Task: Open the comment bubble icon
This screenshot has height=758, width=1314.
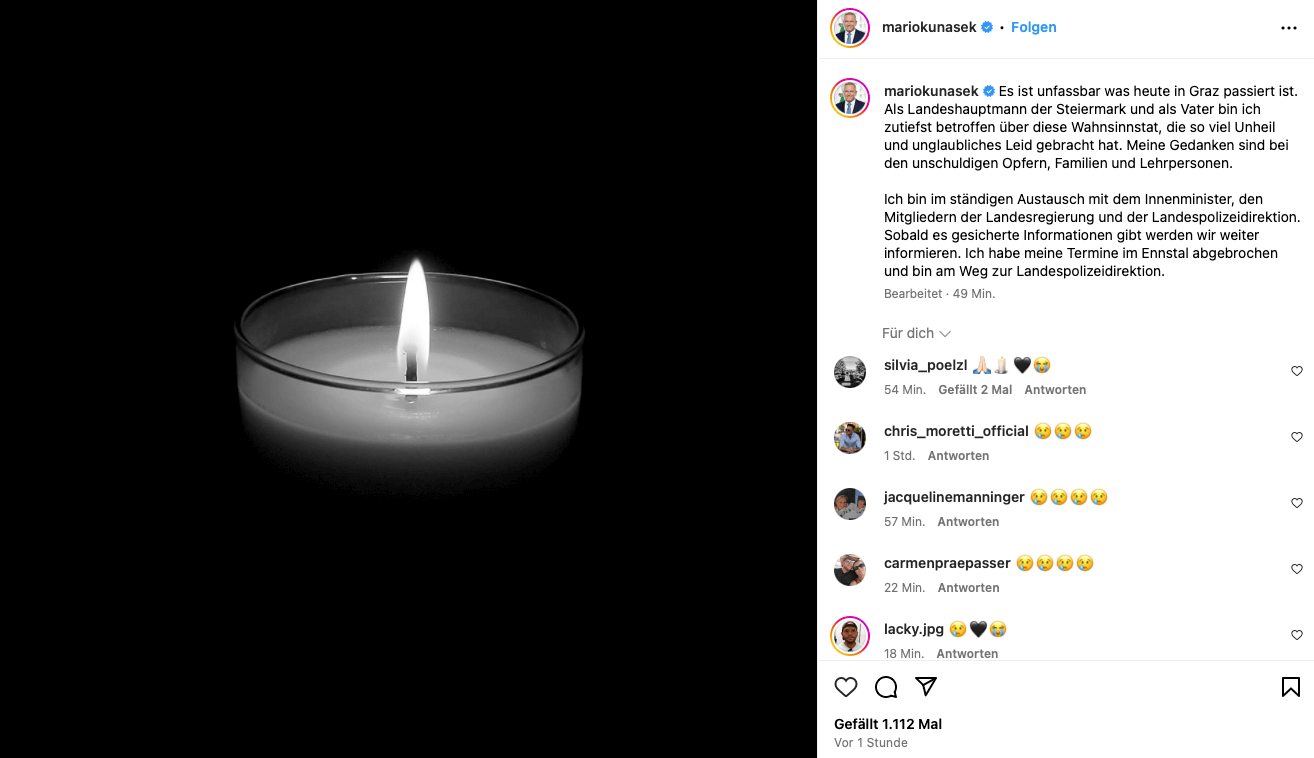Action: point(886,687)
